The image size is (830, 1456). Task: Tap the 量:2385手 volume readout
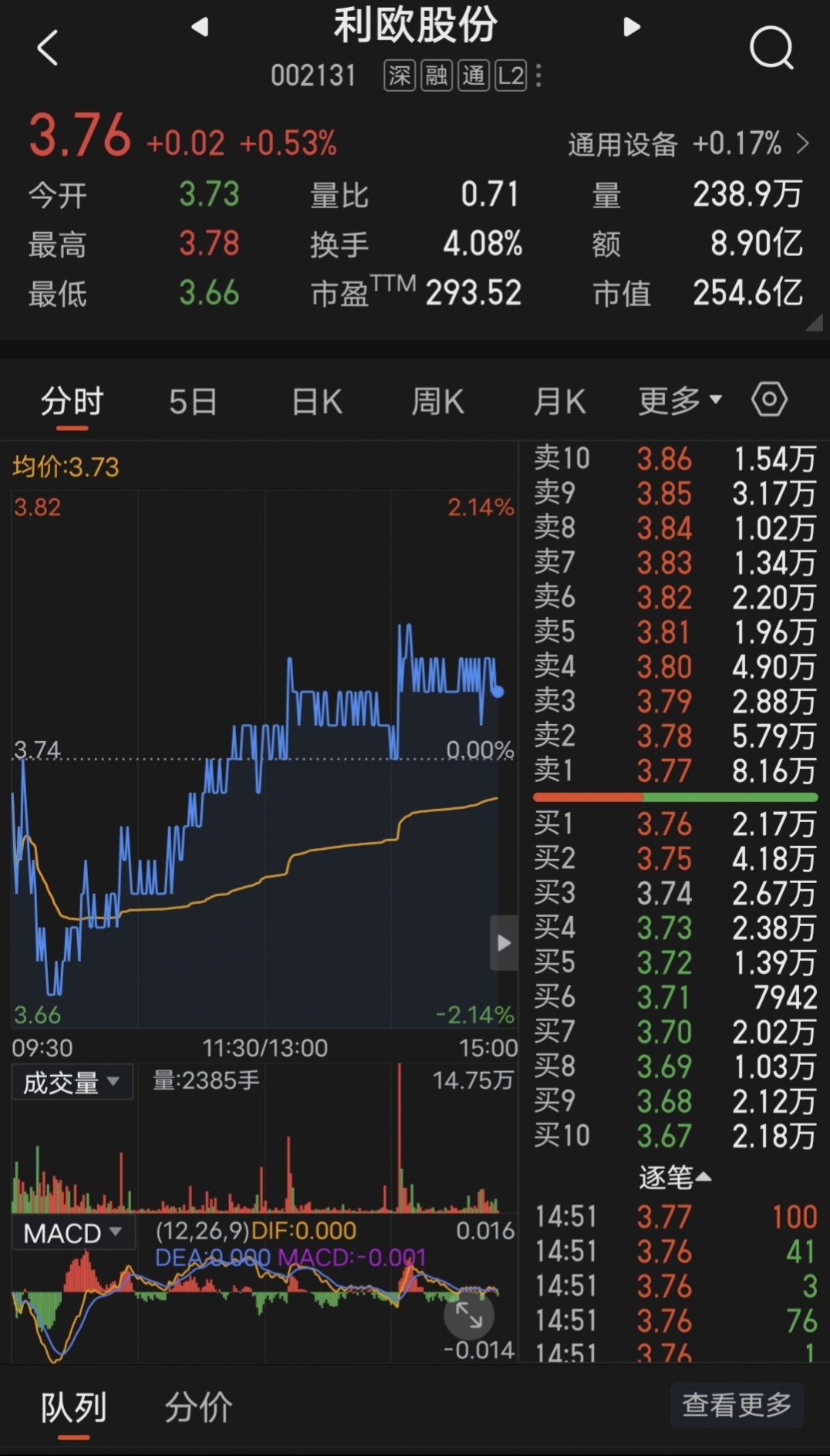(x=206, y=1080)
